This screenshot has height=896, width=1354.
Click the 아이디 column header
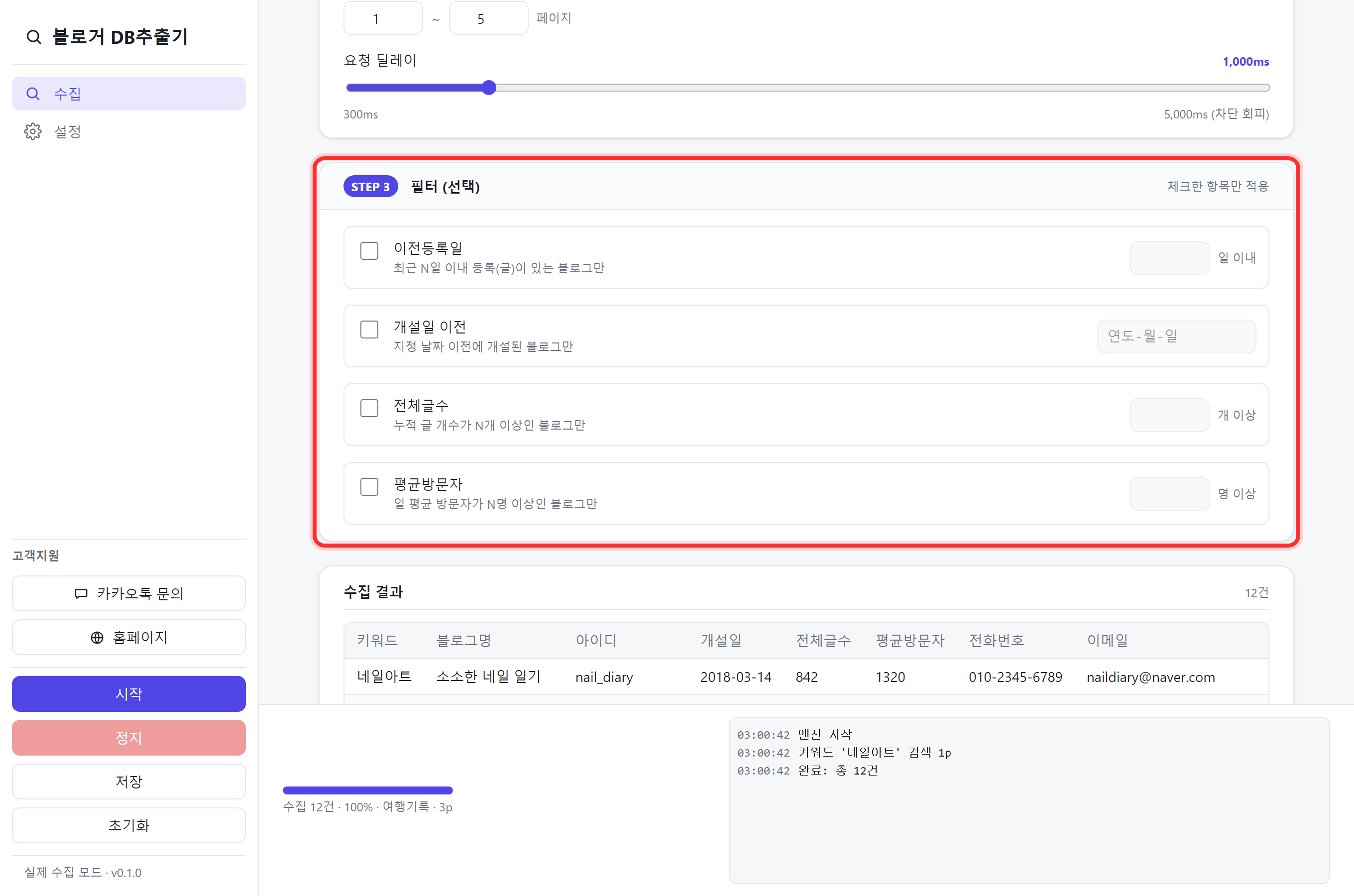click(x=596, y=641)
